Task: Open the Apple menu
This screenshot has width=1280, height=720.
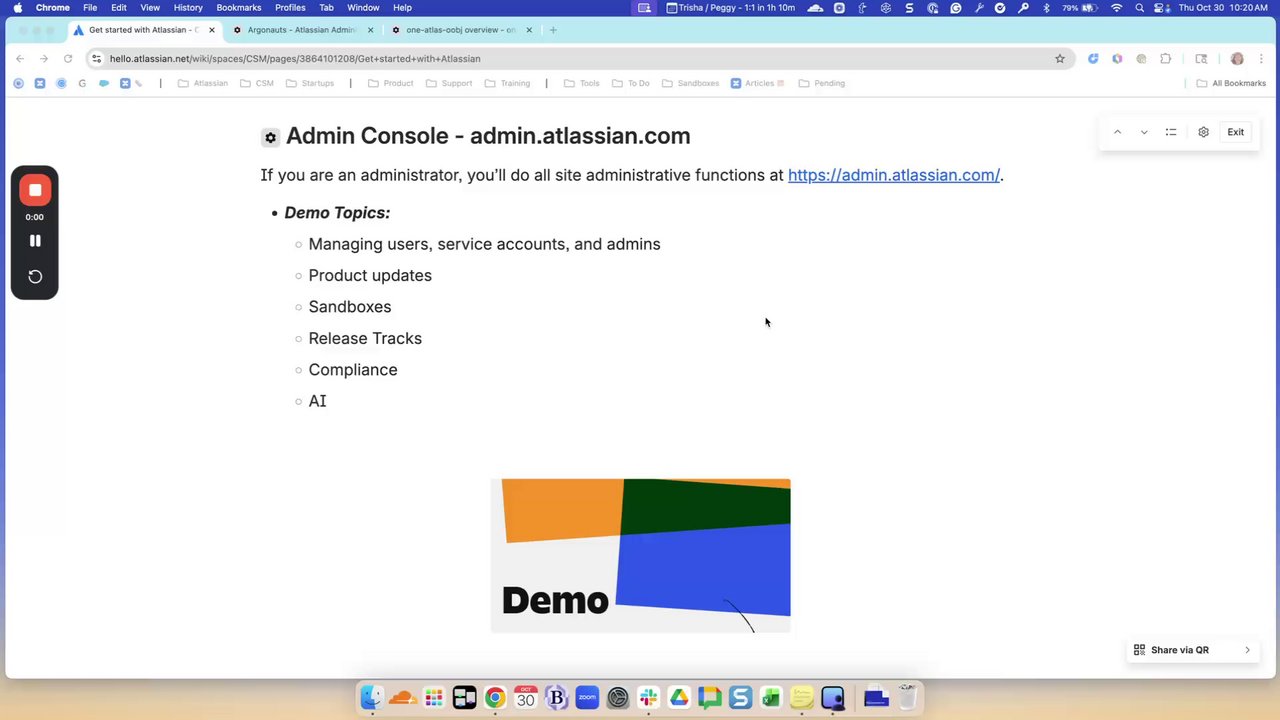Action: (17, 7)
